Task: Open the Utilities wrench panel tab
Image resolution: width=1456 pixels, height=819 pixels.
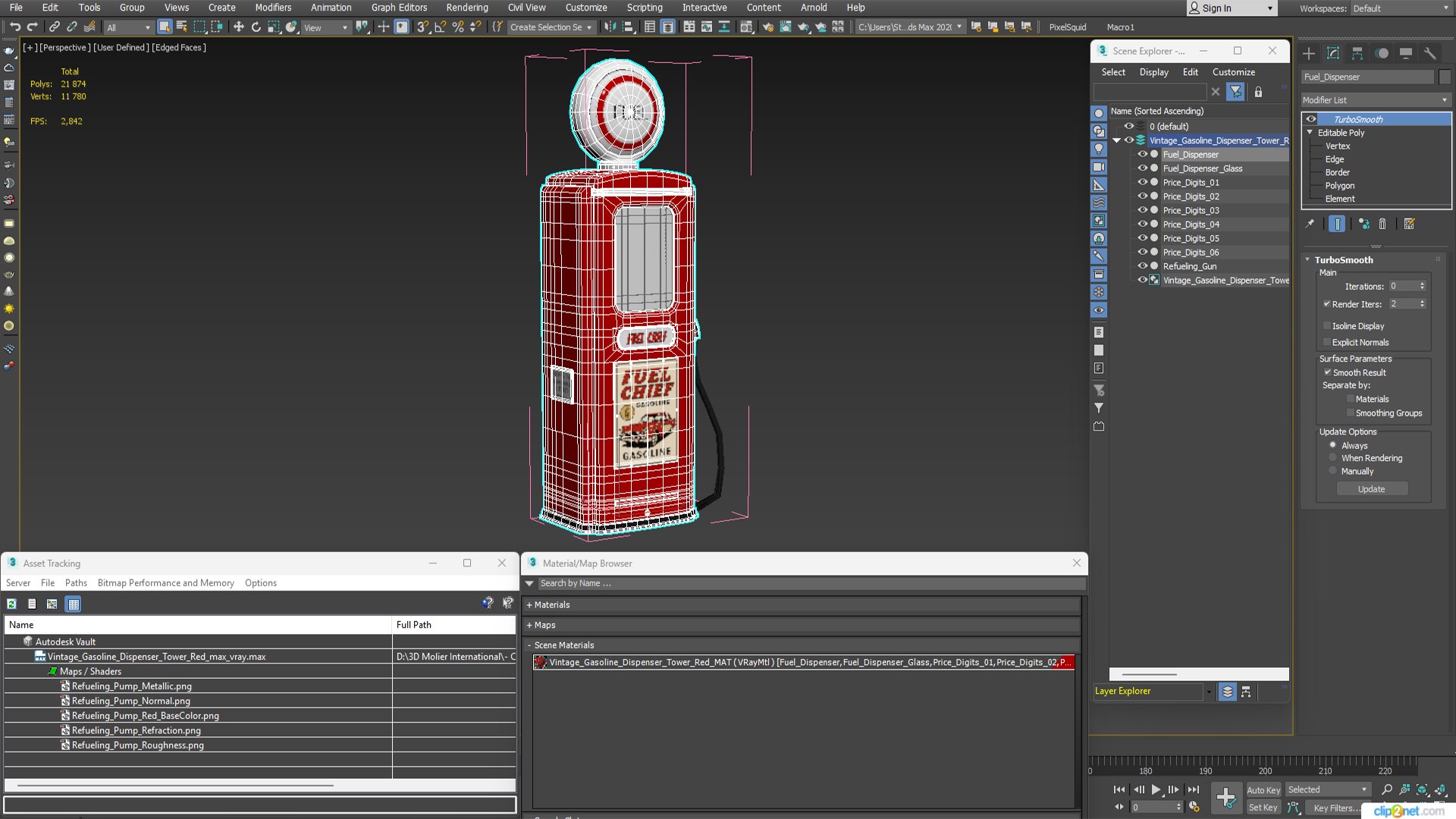Action: 1429,53
